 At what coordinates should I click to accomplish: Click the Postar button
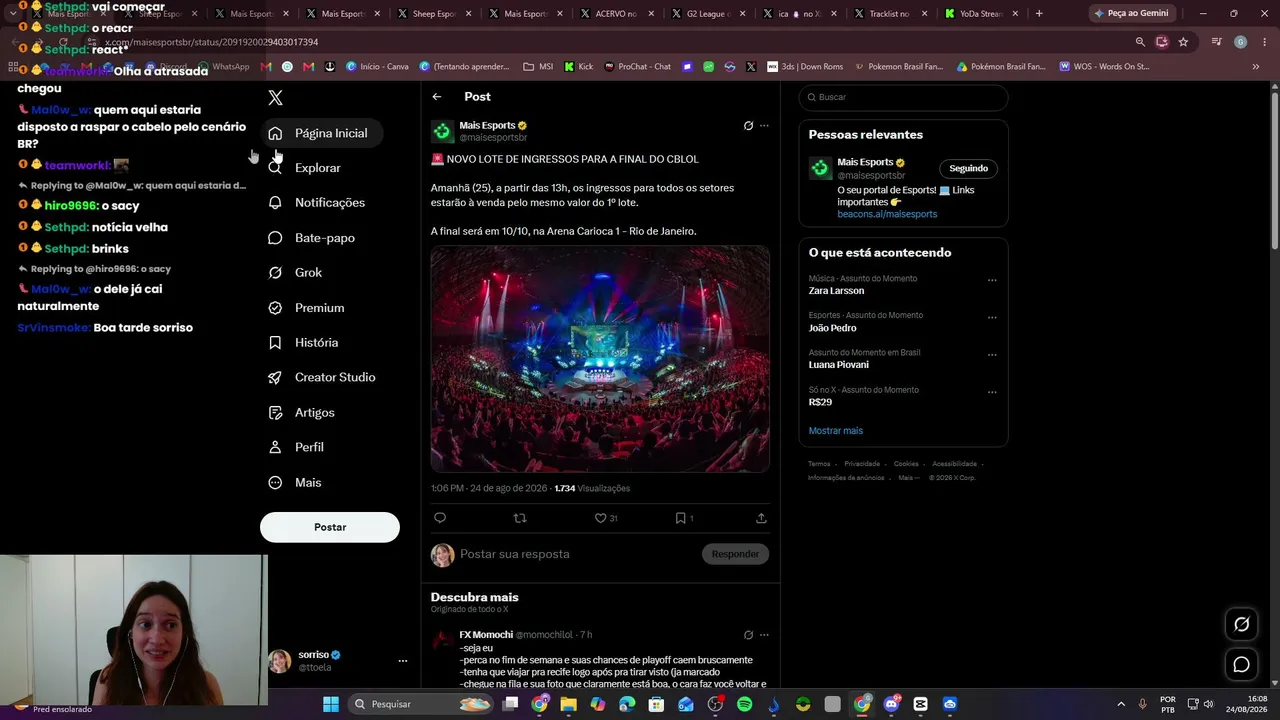pos(330,527)
